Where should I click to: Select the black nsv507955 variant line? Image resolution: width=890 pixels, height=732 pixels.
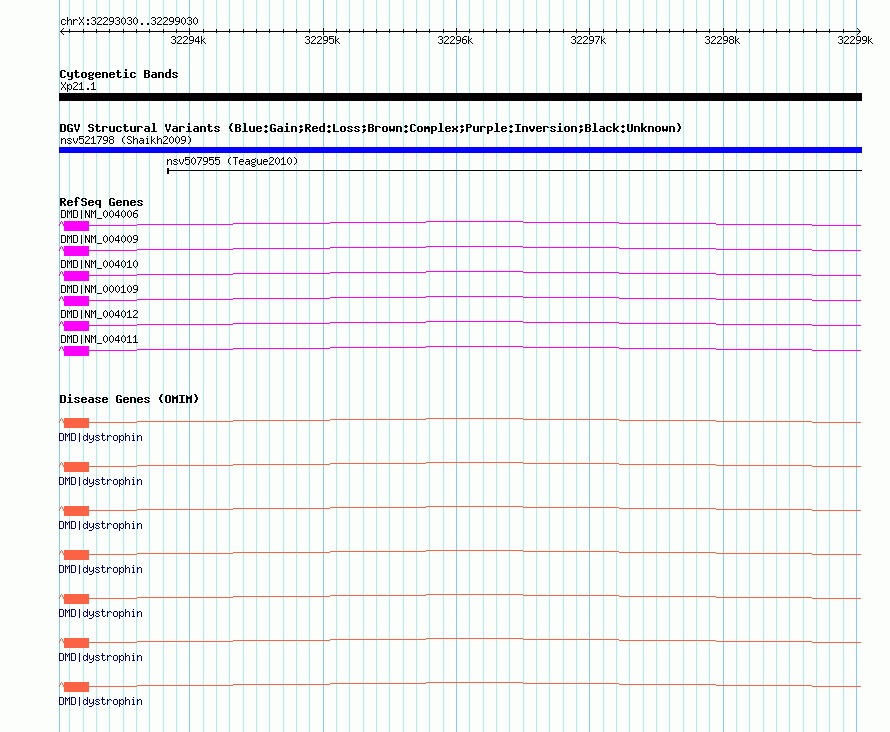pyautogui.click(x=514, y=170)
